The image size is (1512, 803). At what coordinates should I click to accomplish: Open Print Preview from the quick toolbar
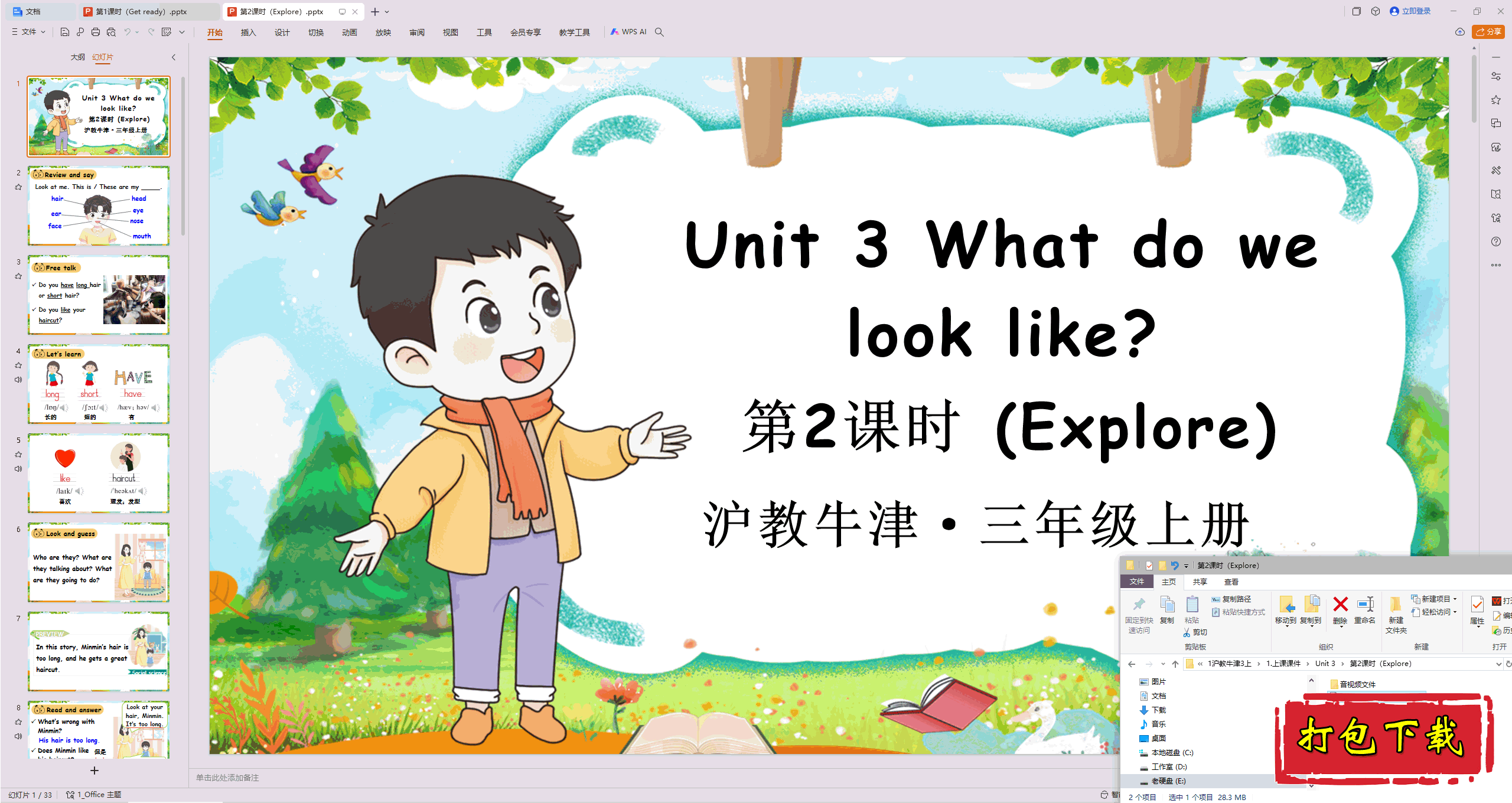111,32
